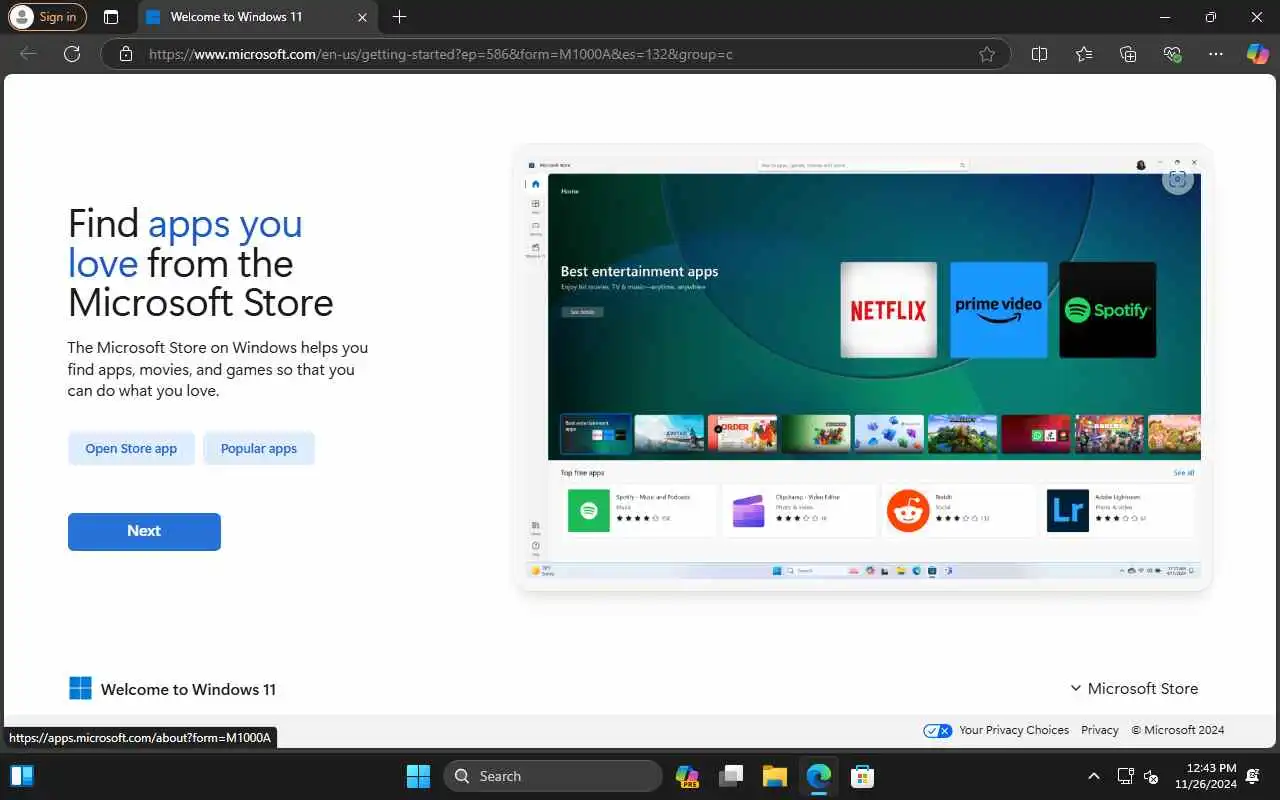The image size is (1280, 800).
Task: Open split screen view
Action: tap(1039, 54)
